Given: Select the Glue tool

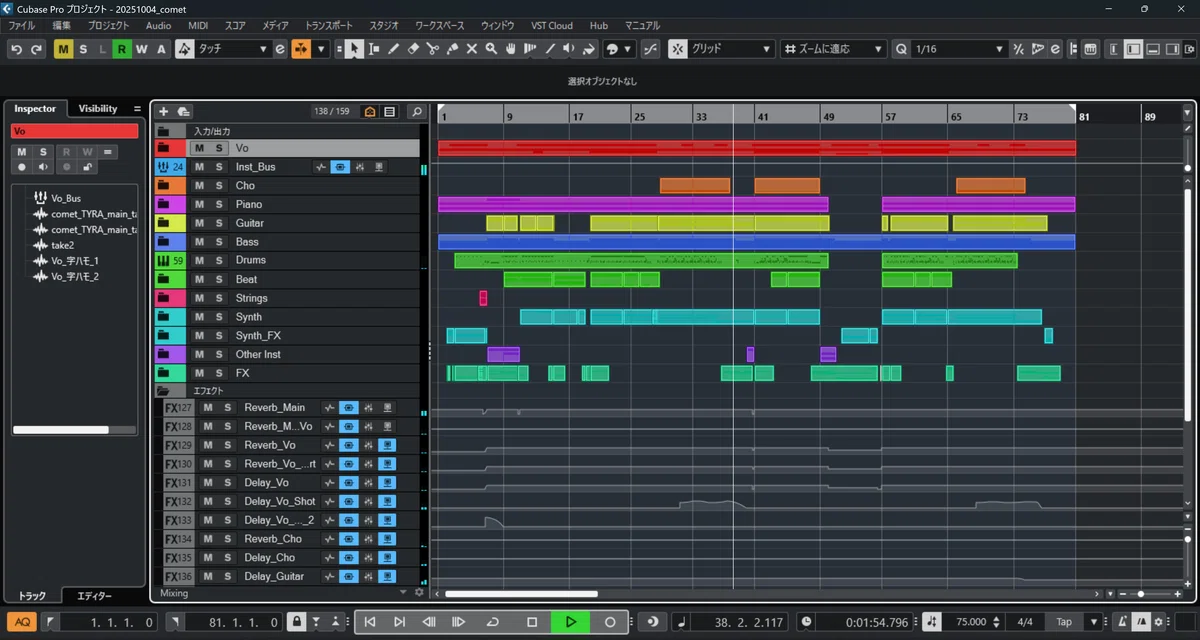Looking at the screenshot, I should 452,49.
